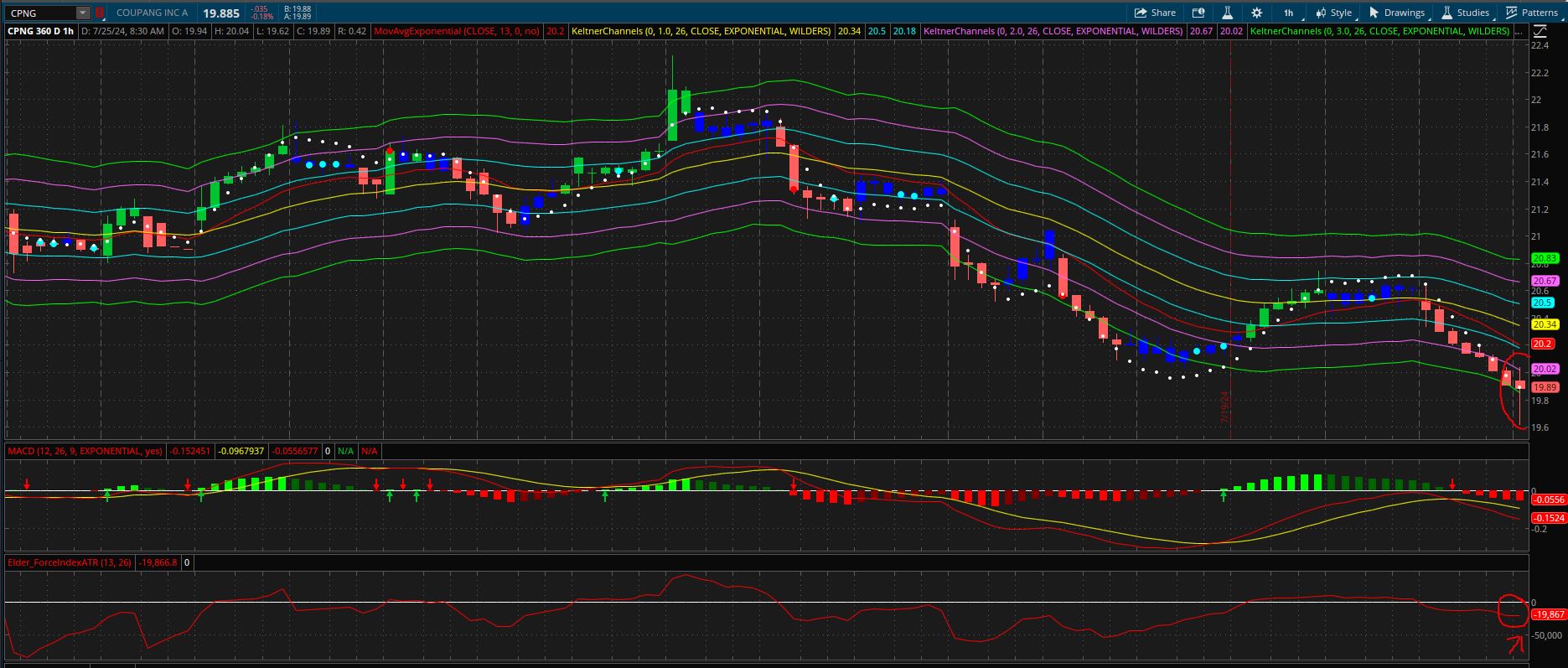This screenshot has width=1568, height=668.
Task: Click the -0.18% change value
Action: (x=262, y=17)
